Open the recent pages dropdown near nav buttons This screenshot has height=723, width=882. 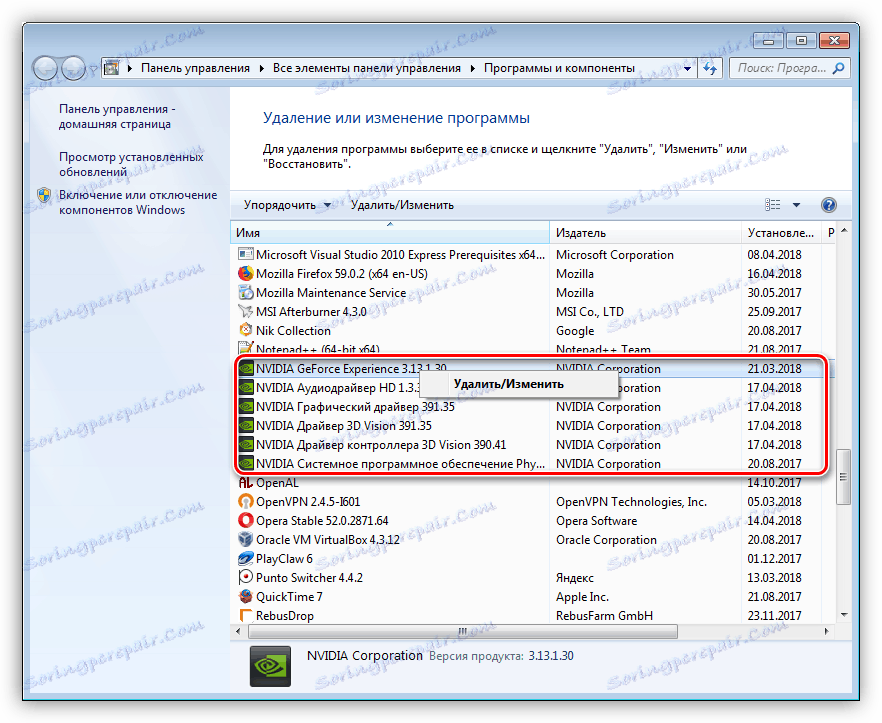pyautogui.click(x=92, y=70)
